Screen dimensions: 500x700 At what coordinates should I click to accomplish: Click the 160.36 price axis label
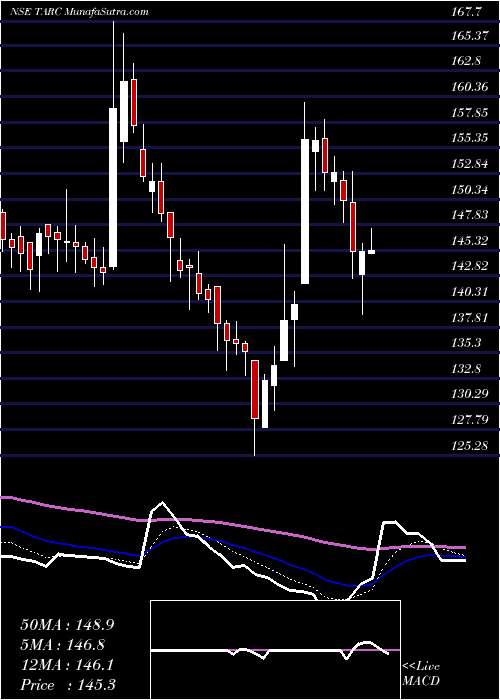click(x=469, y=87)
